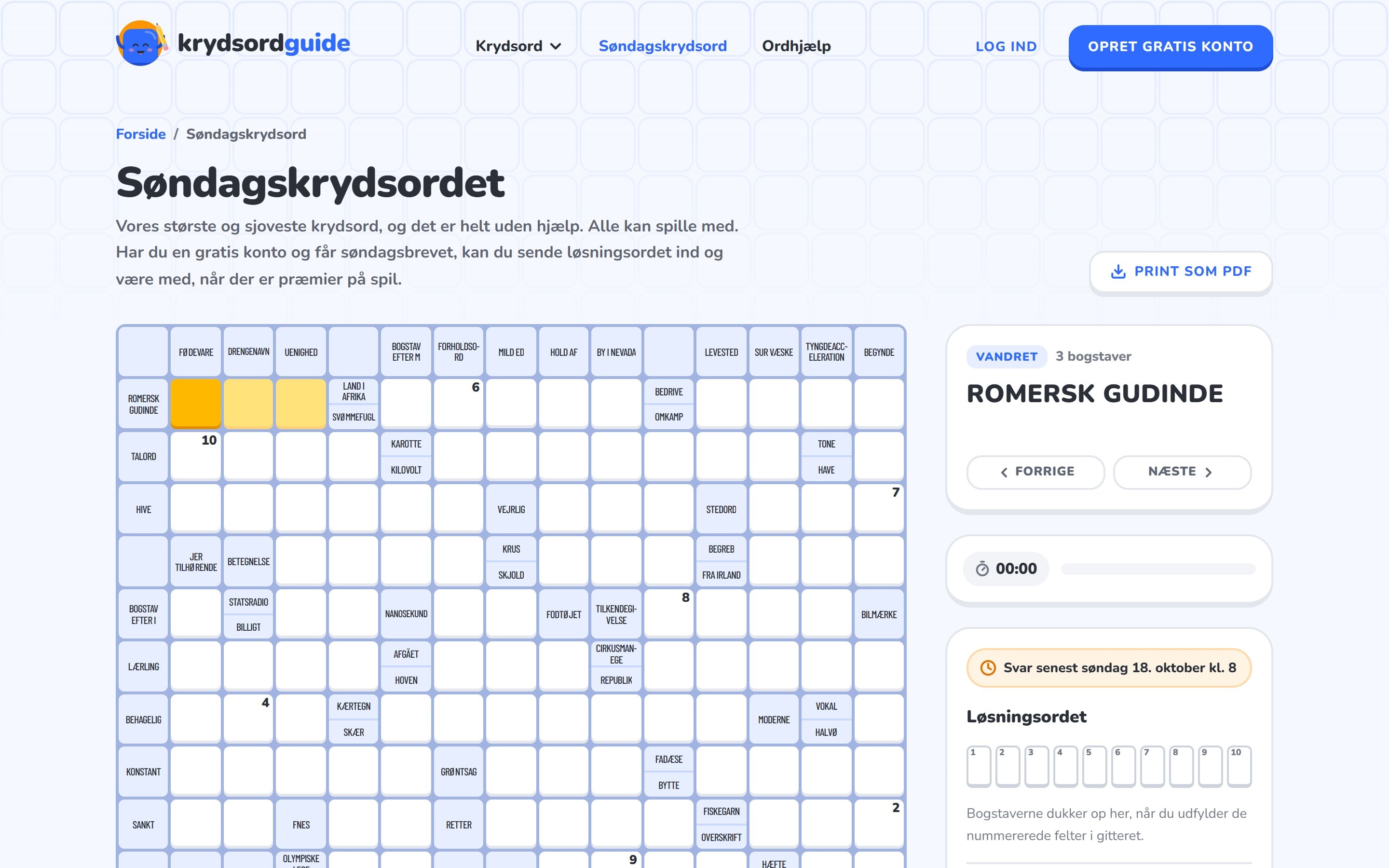Viewport: 1389px width, 868px height.
Task: Click the KONSTANT clue cell
Action: pyautogui.click(x=144, y=772)
